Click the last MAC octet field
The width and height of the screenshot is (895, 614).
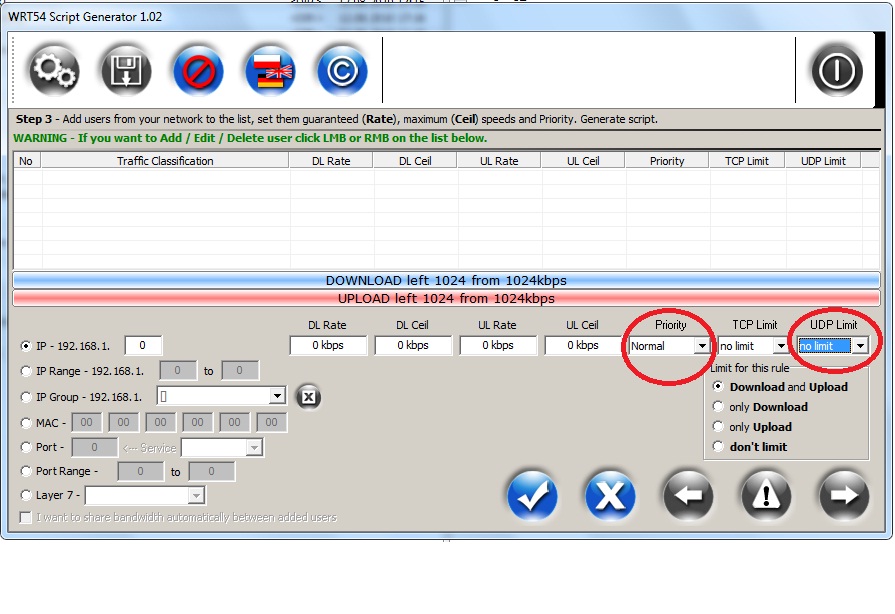click(x=272, y=422)
